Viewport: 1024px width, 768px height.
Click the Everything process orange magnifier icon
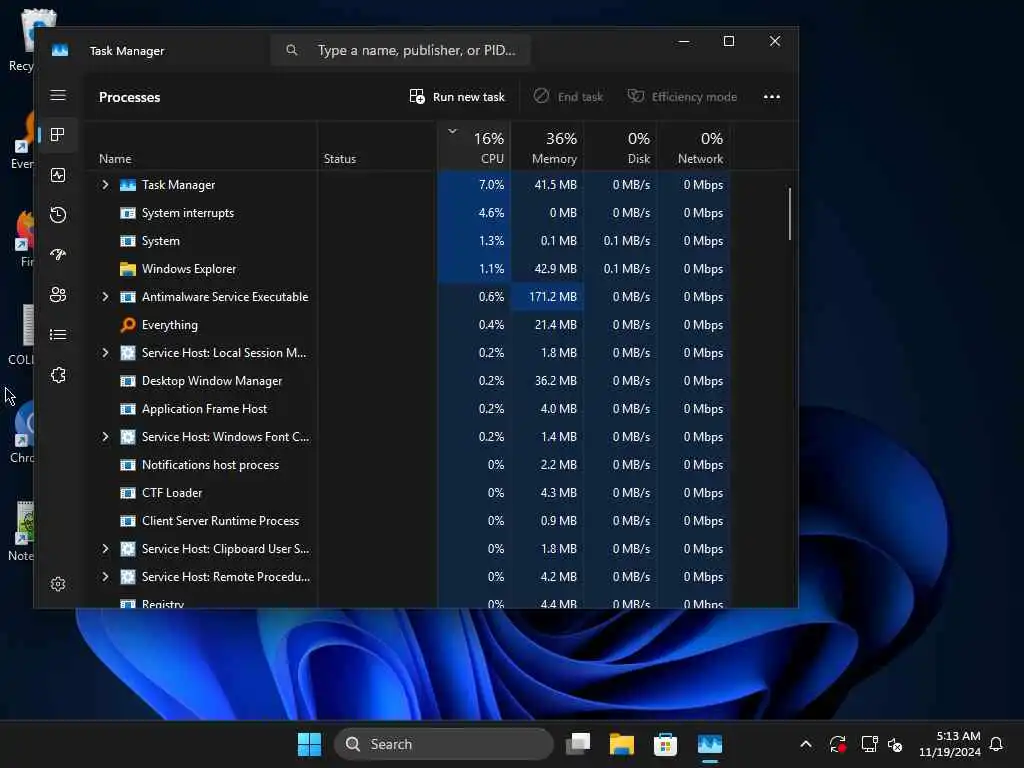[128, 325]
